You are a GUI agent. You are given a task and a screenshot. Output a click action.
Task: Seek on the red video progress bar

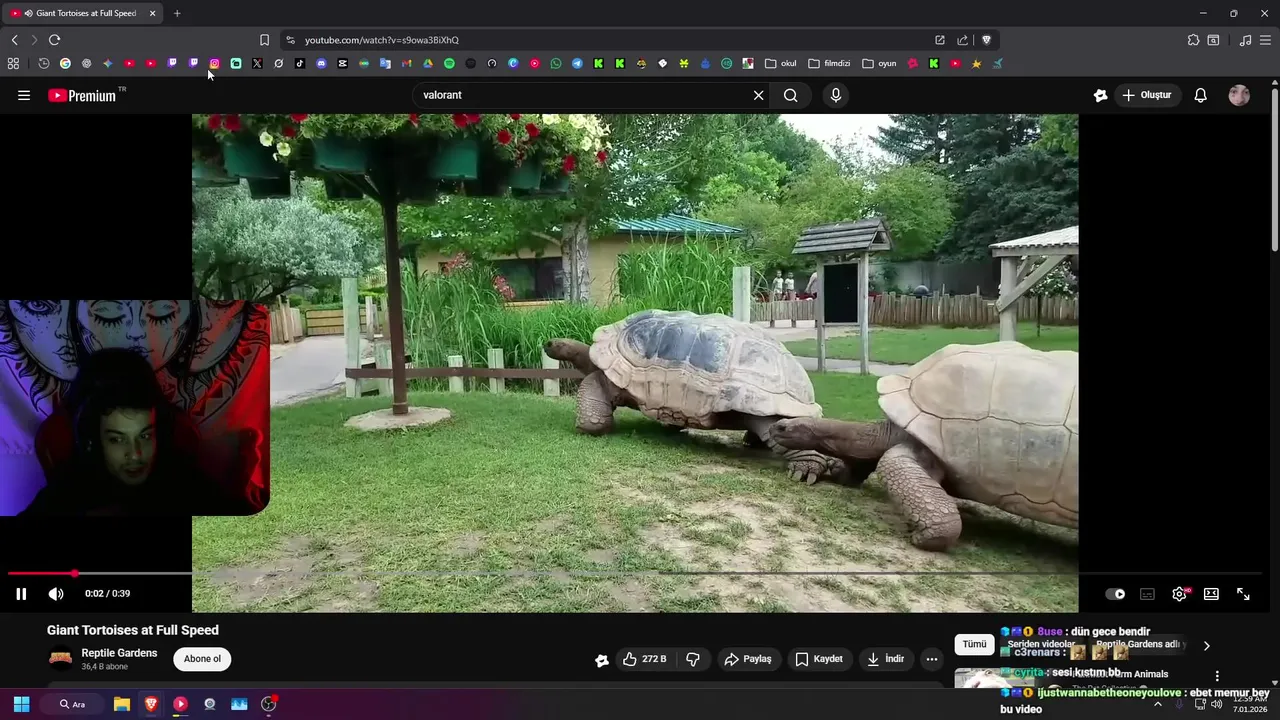click(x=41, y=573)
